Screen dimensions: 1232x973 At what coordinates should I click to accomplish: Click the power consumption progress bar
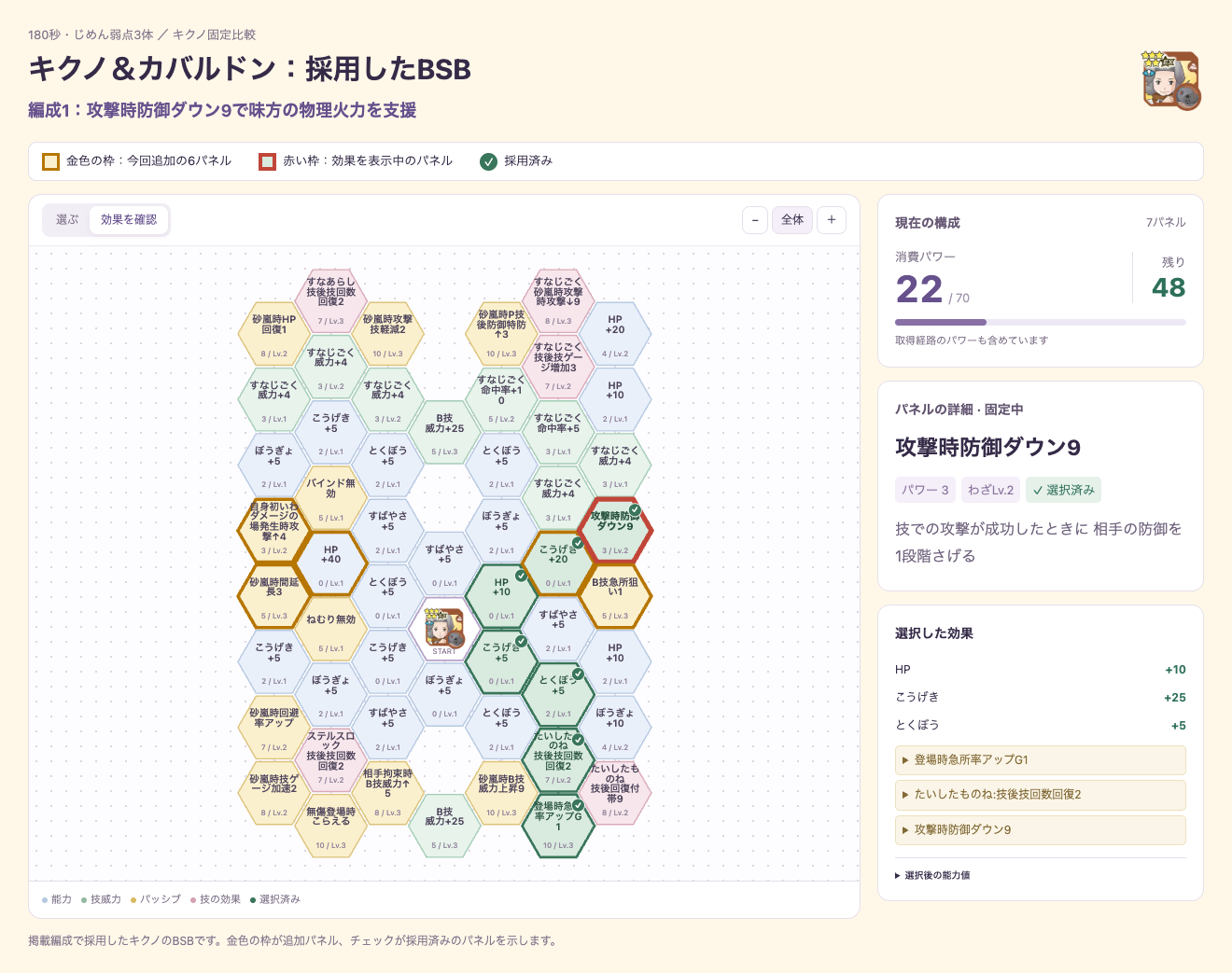[1040, 322]
